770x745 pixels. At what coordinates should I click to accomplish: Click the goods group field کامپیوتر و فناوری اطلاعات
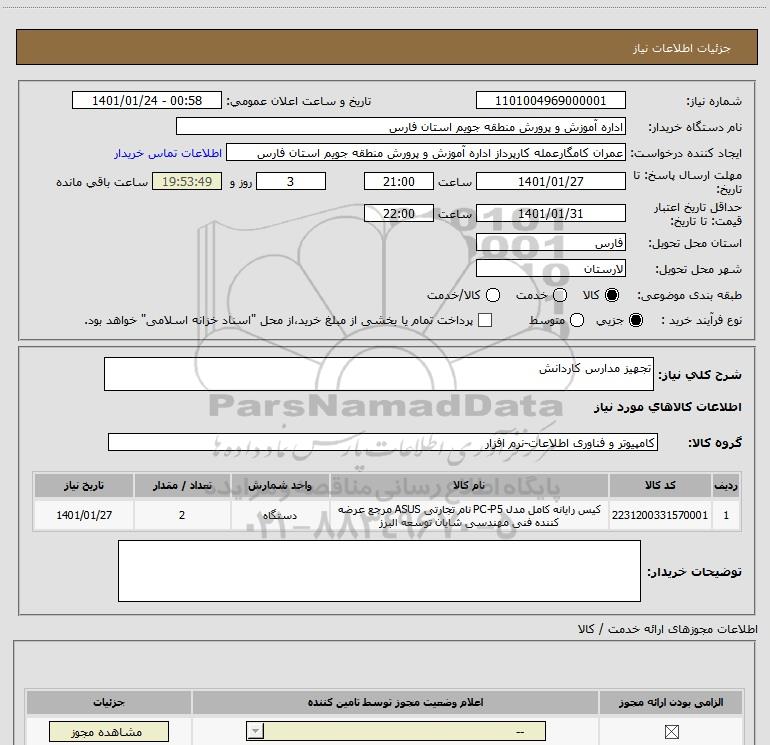(x=383, y=442)
